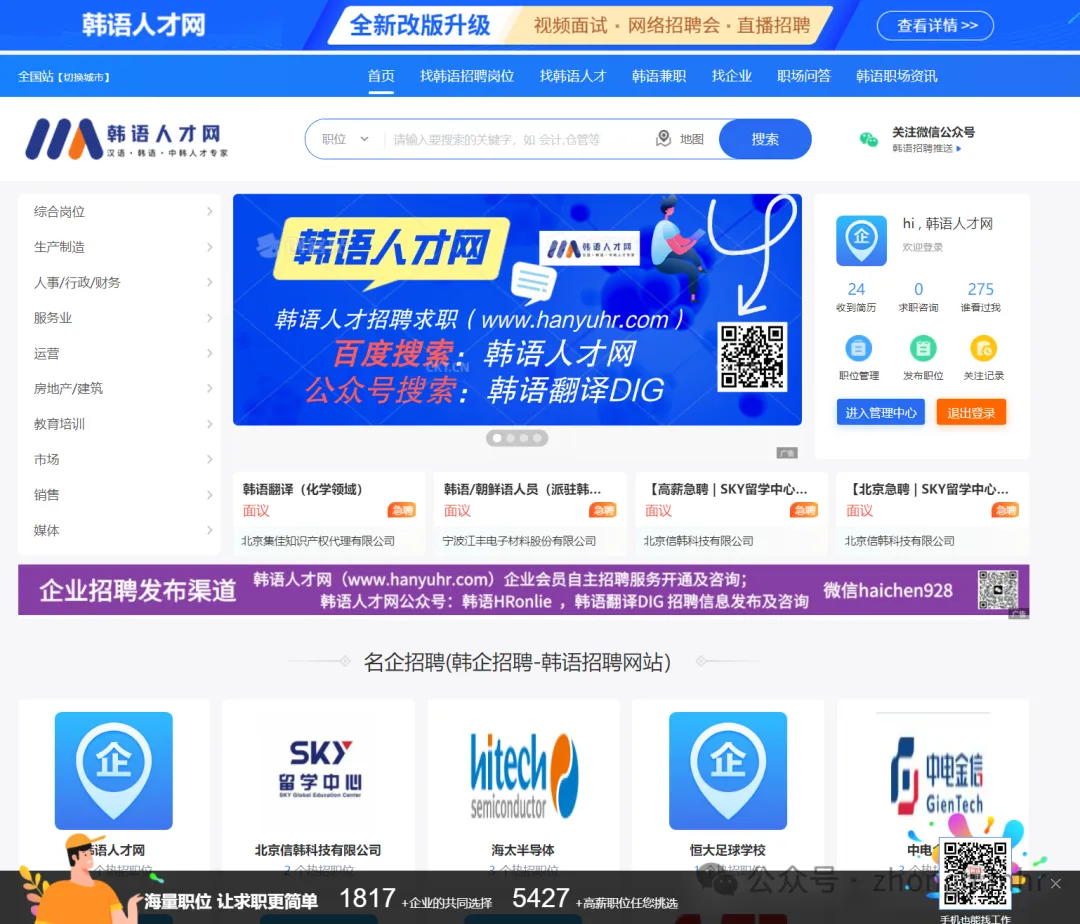Open the map location pin icon
The image size is (1080, 924).
[x=663, y=138]
